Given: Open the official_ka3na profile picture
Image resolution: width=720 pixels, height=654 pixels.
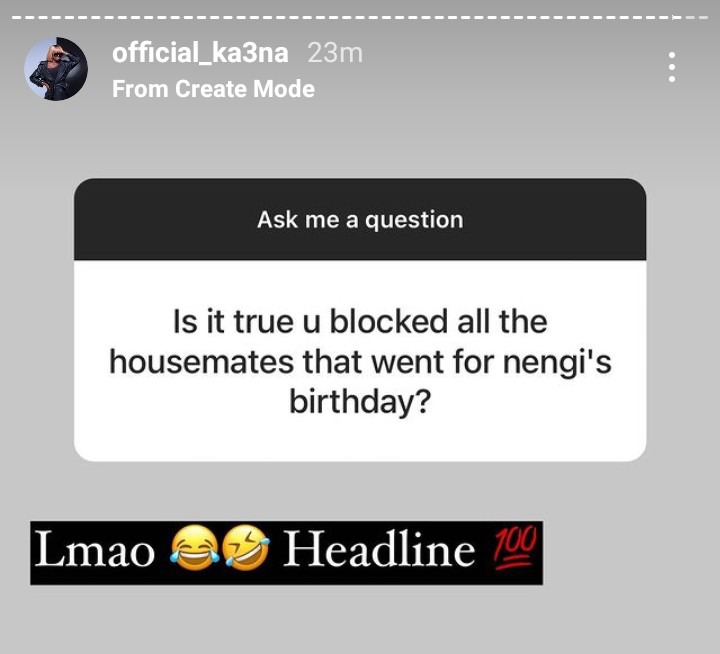Looking at the screenshot, I should click(56, 69).
